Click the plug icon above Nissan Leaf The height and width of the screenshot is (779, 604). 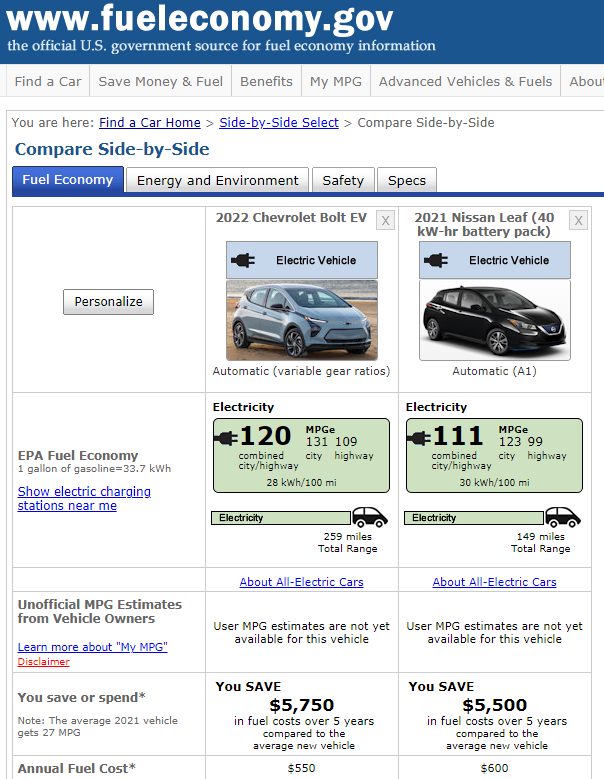[x=436, y=260]
